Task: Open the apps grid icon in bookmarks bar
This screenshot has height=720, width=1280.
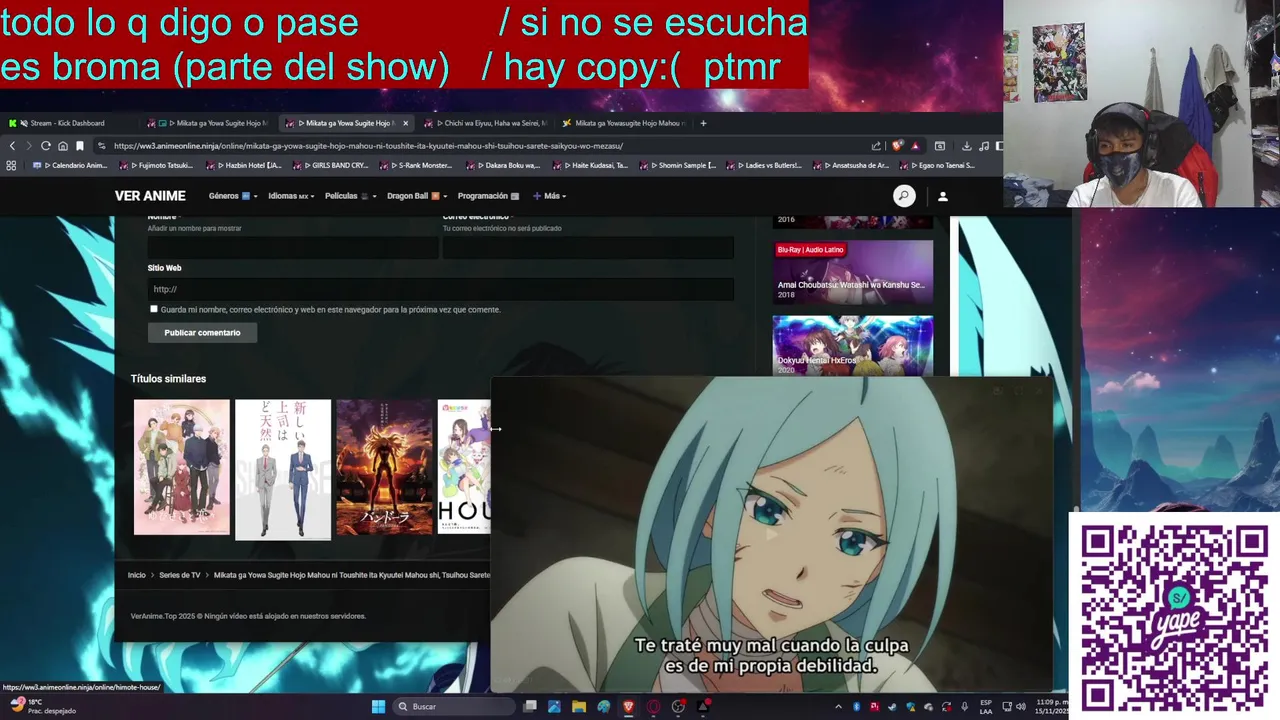Action: [11, 165]
